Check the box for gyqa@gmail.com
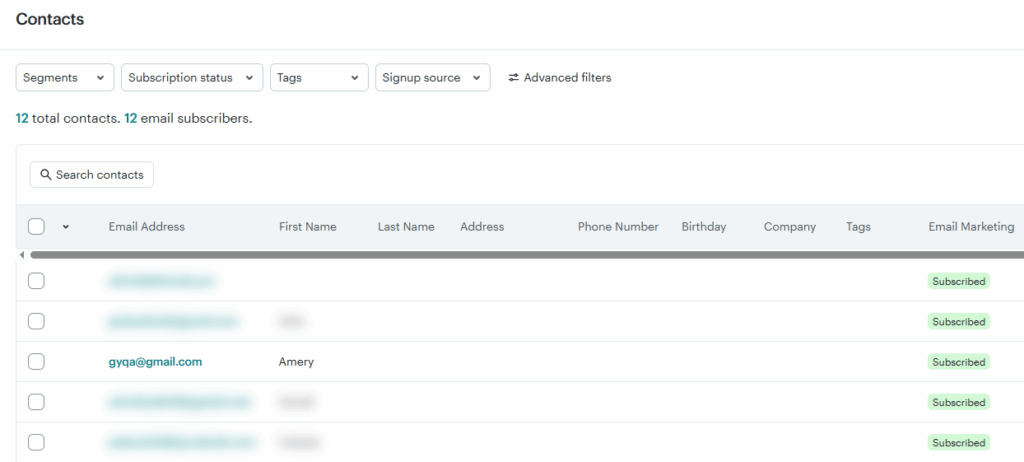Viewport: 1024px width, 462px height. (36, 362)
